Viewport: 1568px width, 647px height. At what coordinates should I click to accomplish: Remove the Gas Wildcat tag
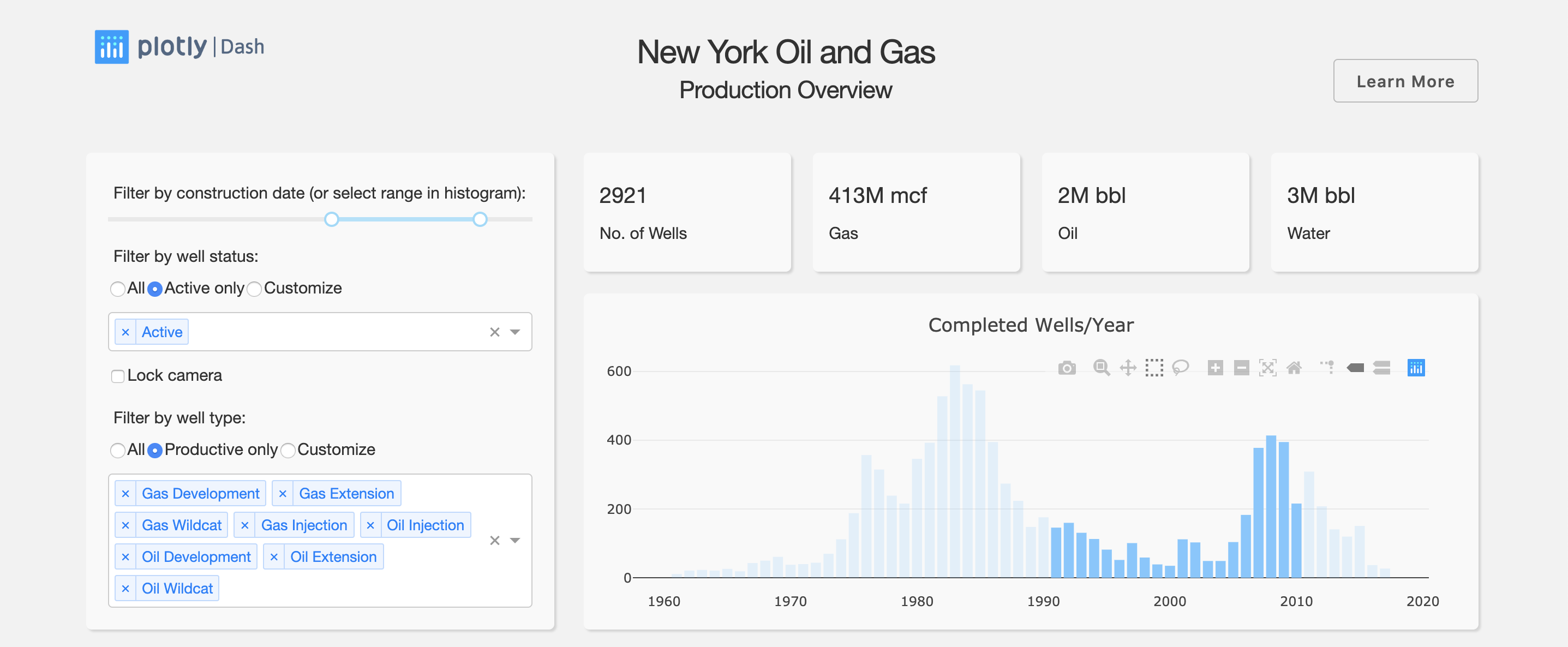click(125, 525)
